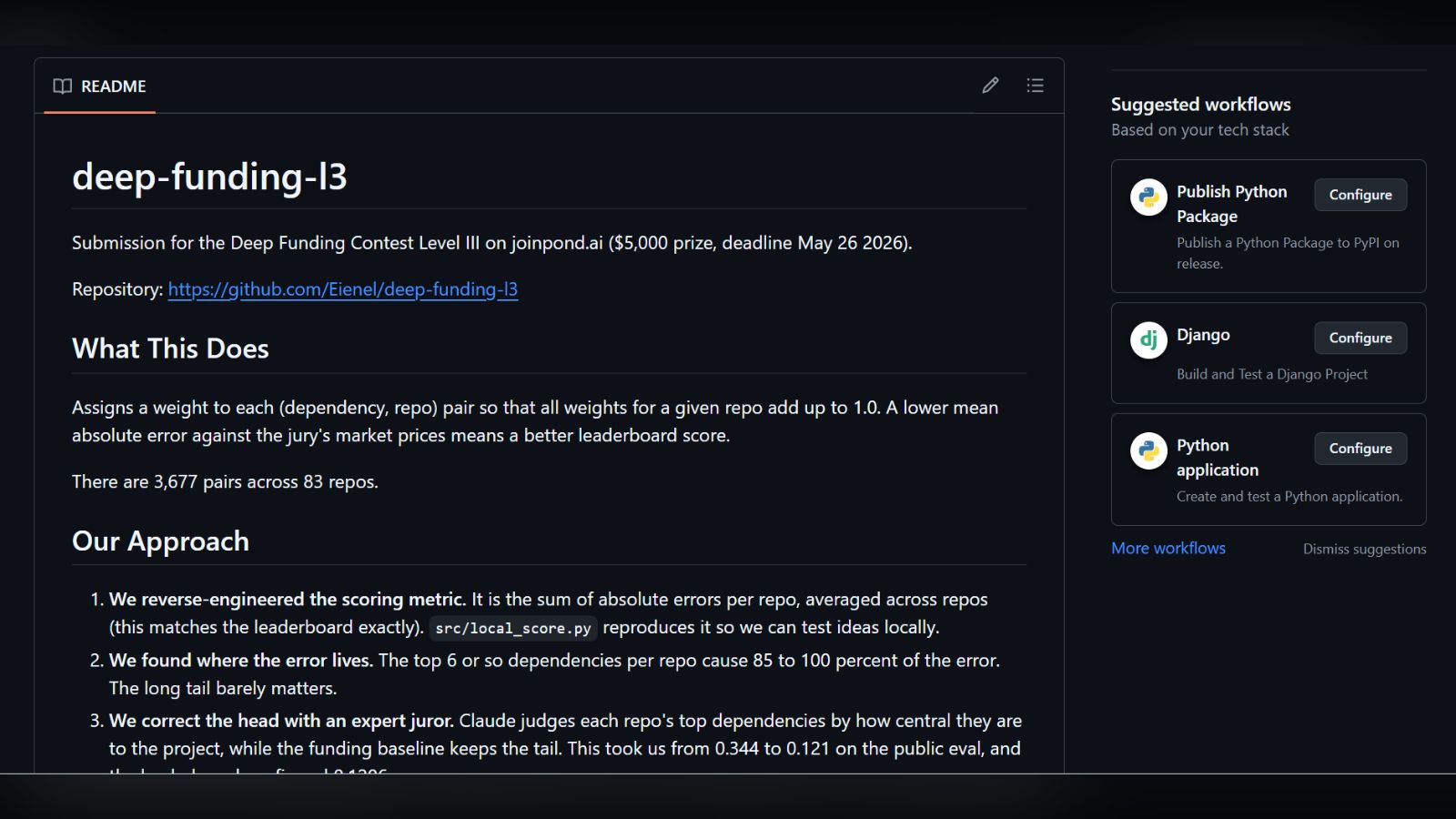The image size is (1456, 819).
Task: Click the pencil edit README icon
Action: 990,86
